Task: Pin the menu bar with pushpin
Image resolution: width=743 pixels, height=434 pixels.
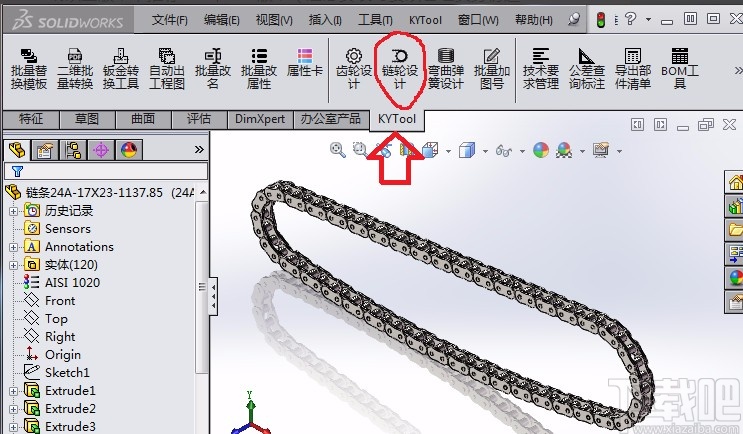Action: pos(573,19)
